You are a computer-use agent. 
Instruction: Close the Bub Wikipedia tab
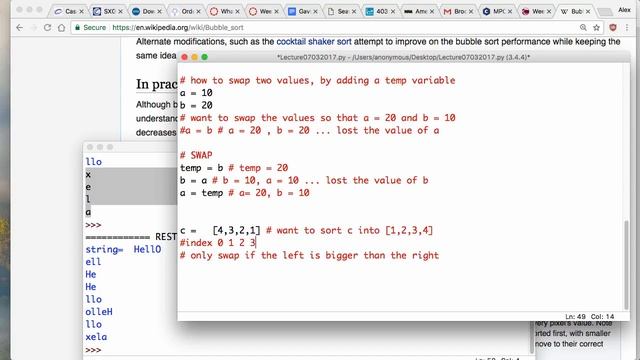588,11
